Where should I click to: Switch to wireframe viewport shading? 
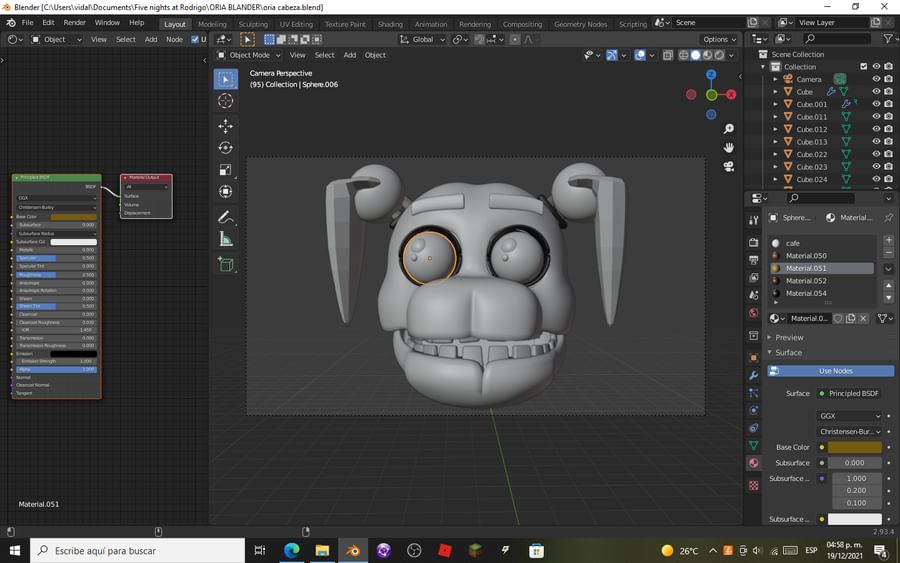(x=684, y=55)
